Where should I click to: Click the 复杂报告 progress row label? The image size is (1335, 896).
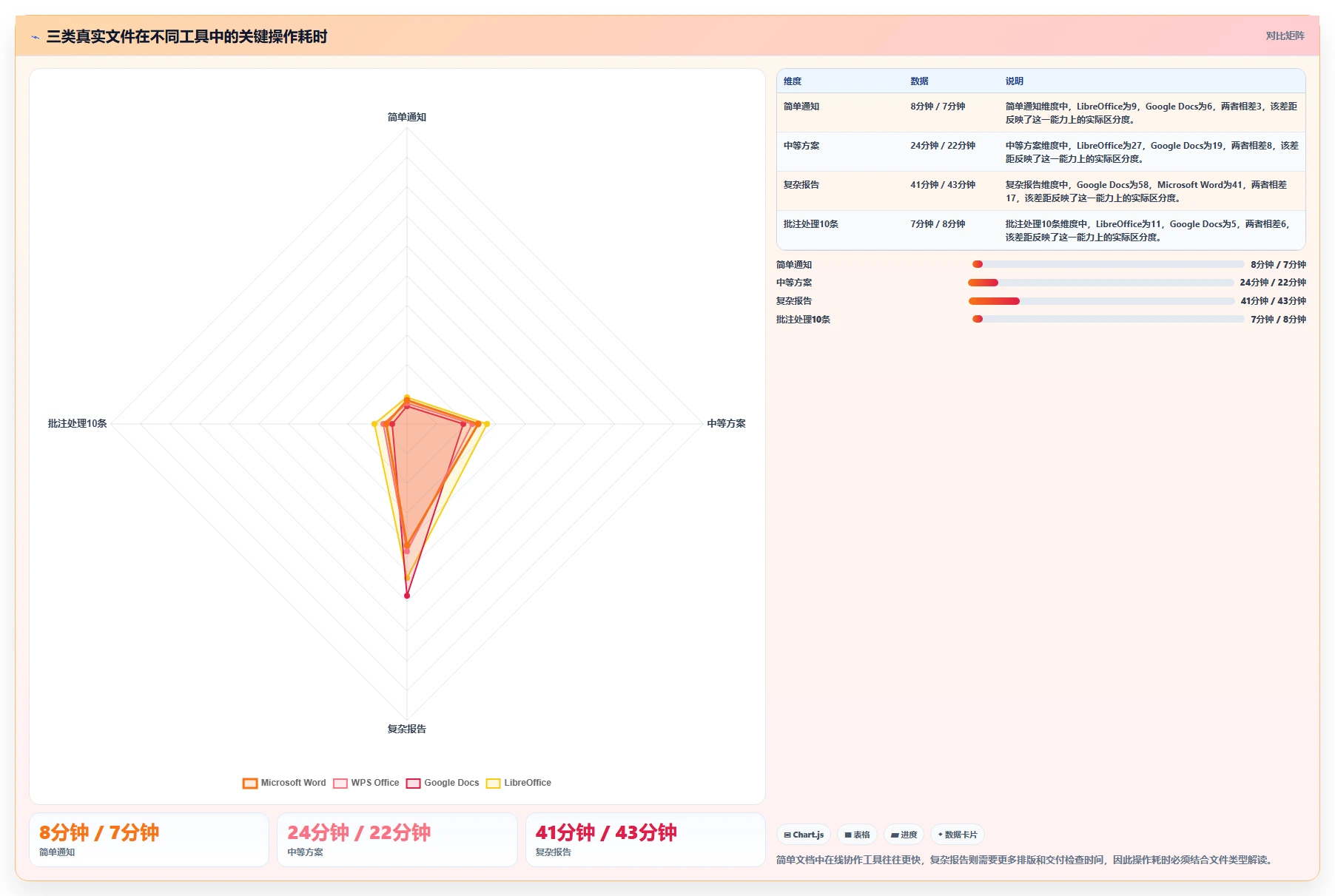[794, 301]
